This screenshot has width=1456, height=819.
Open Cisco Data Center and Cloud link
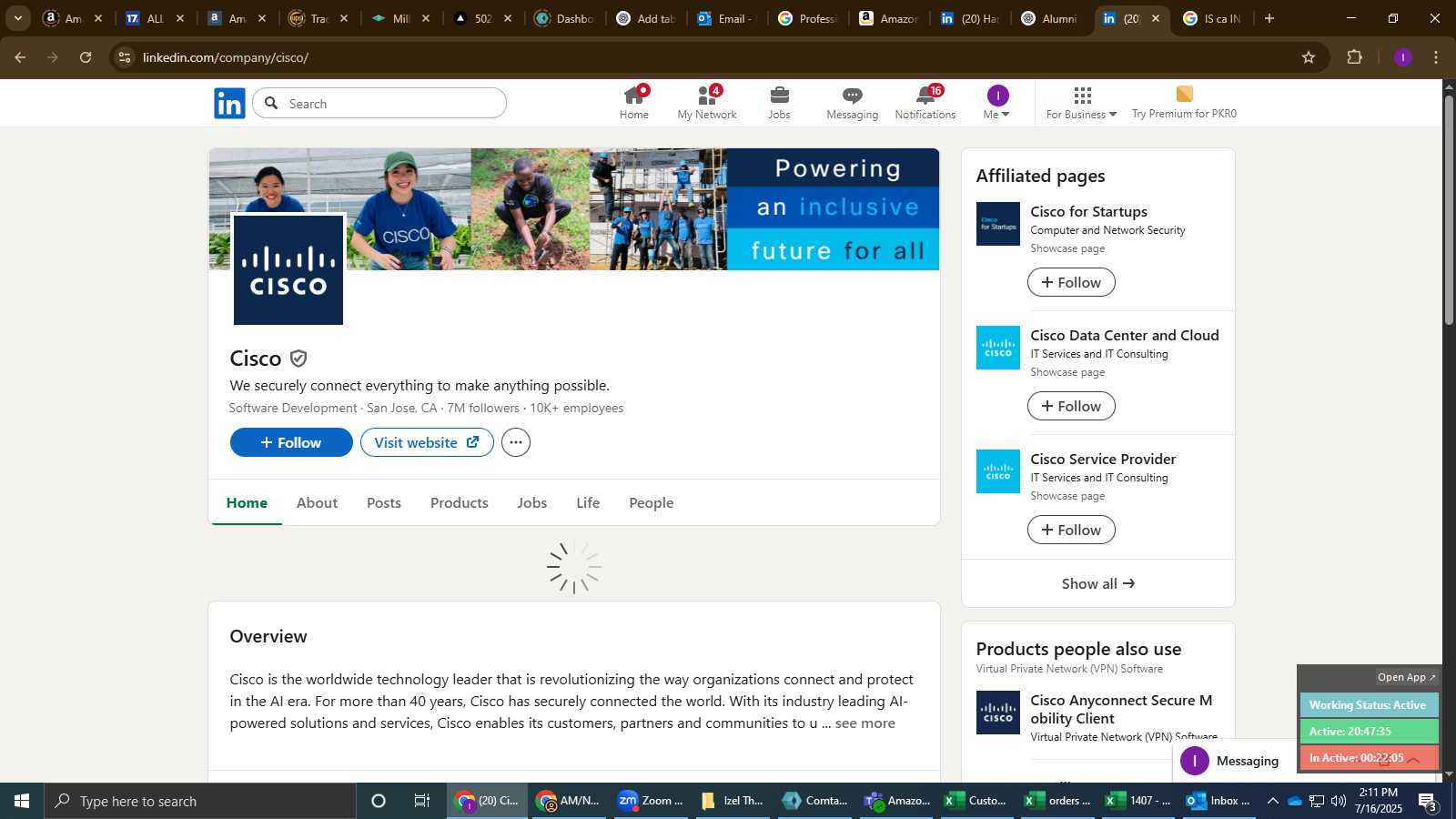click(1125, 335)
